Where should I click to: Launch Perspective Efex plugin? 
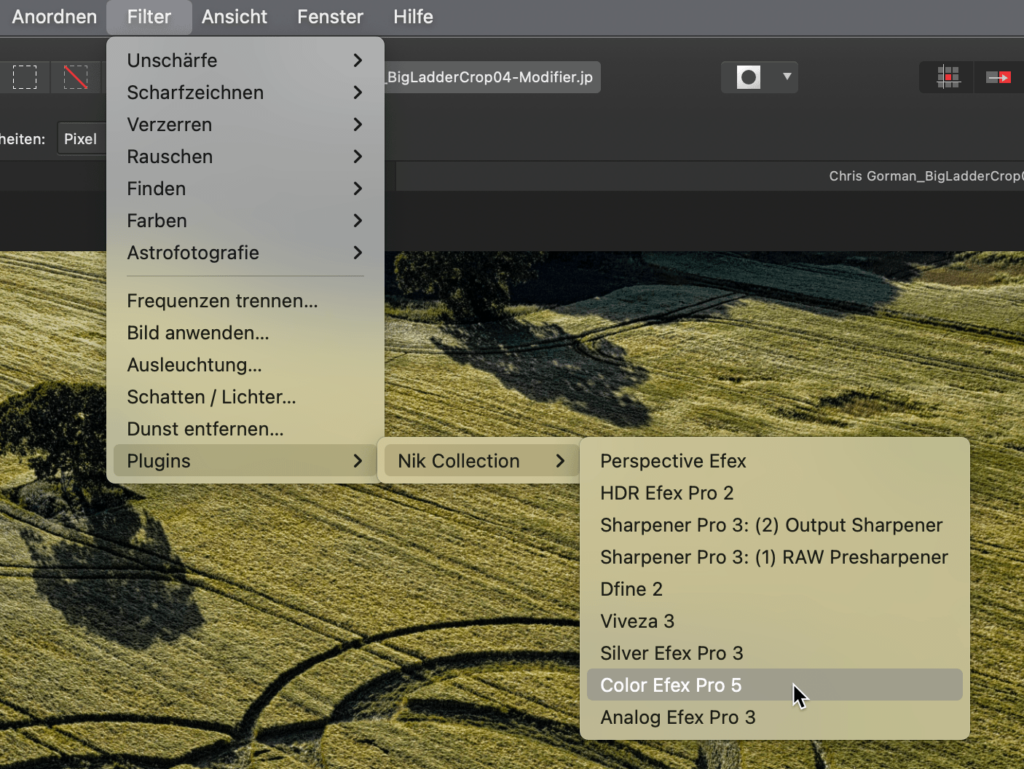click(775, 460)
